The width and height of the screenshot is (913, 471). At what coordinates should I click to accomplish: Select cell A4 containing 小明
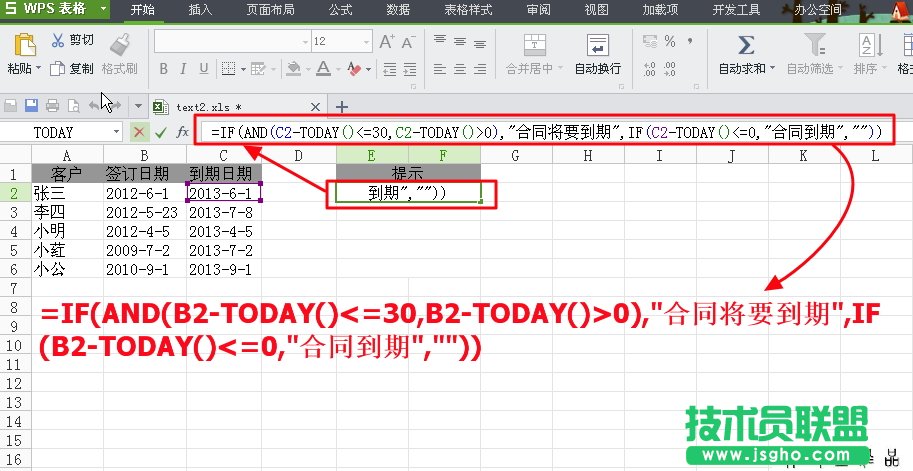click(x=68, y=231)
